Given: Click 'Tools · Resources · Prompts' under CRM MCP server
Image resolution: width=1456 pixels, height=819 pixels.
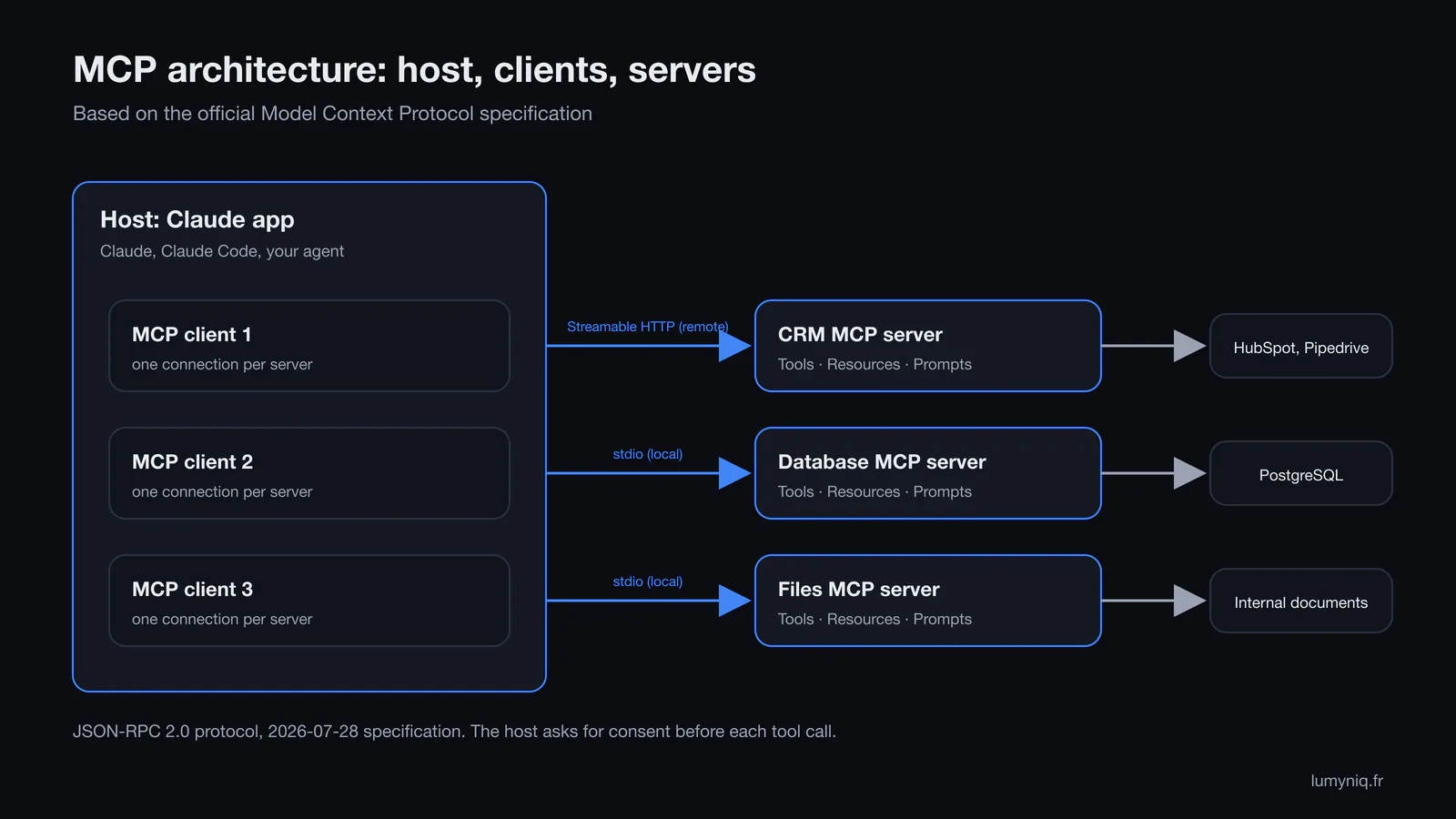Looking at the screenshot, I should tap(875, 364).
